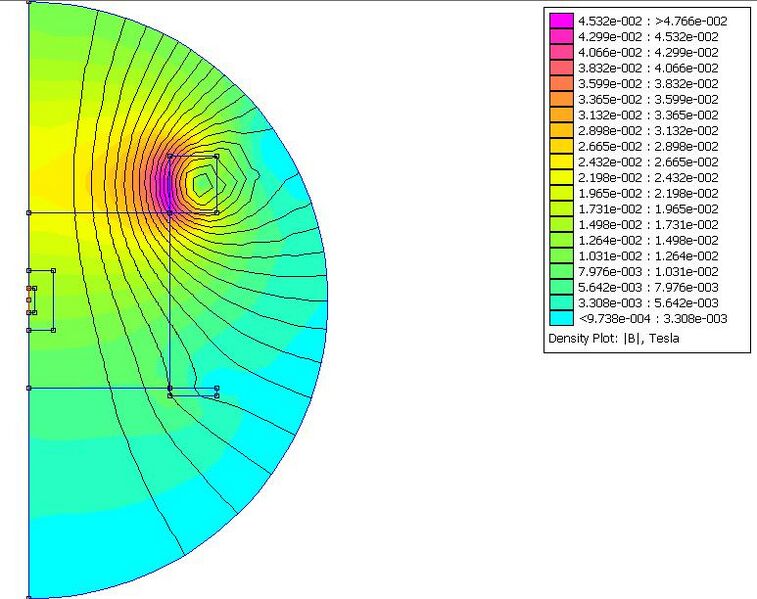
Task: Click the magenta swatch for 4.532e-002 range
Action: [x=560, y=20]
